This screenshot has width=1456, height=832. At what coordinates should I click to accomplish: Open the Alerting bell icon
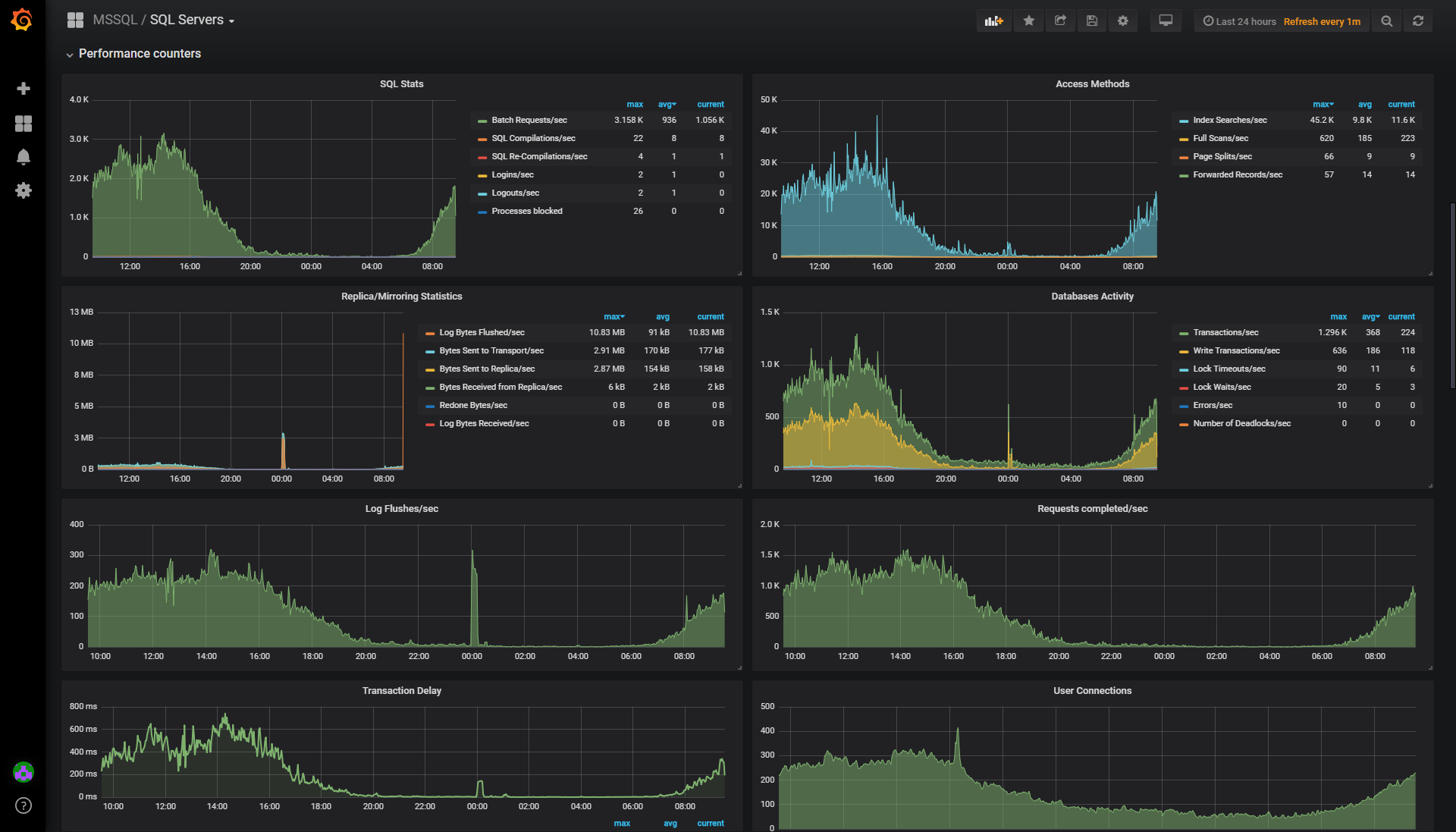tap(24, 157)
